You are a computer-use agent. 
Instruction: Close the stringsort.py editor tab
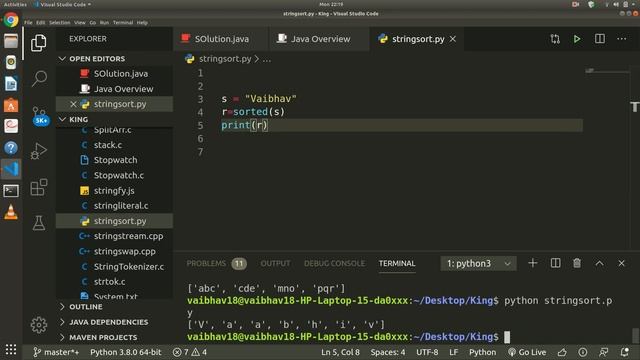(453, 39)
